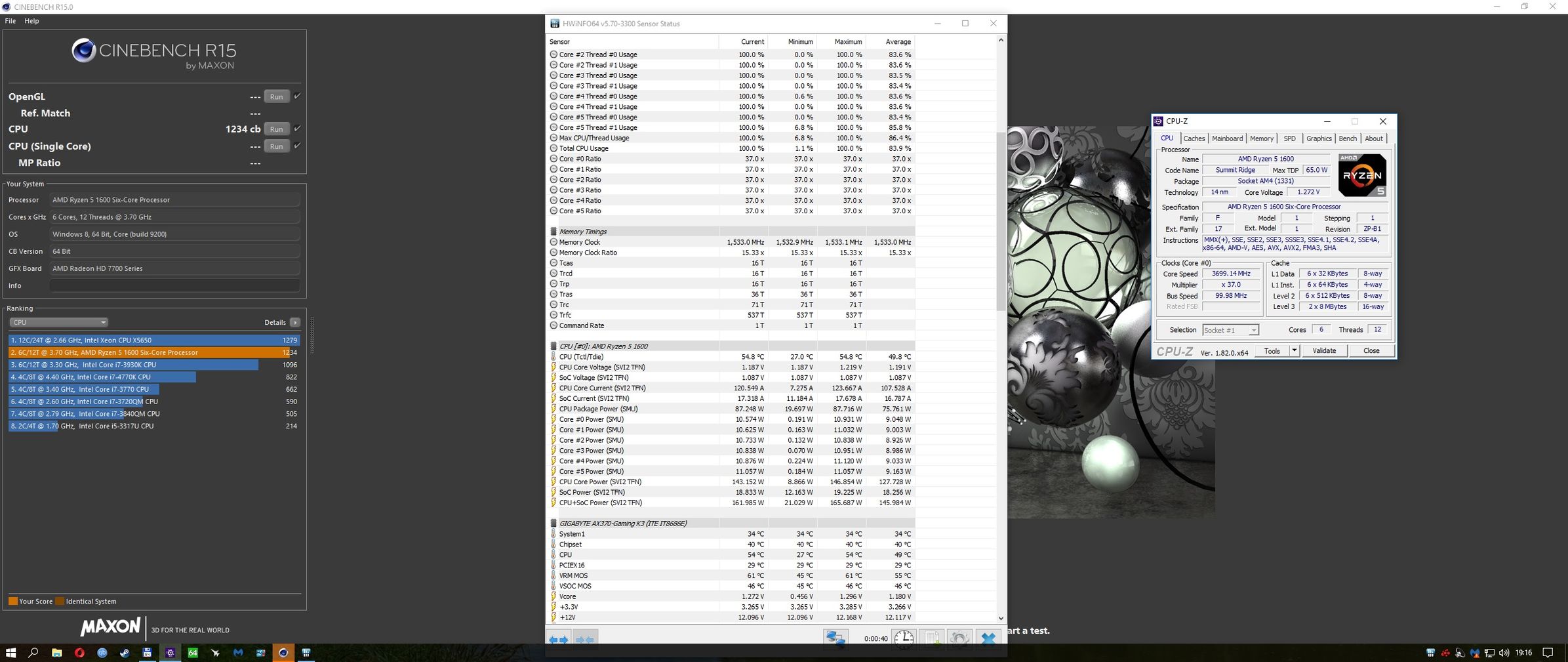Click HWiNFO Average column header
Viewport: 1568px width, 662px height.
click(x=891, y=41)
